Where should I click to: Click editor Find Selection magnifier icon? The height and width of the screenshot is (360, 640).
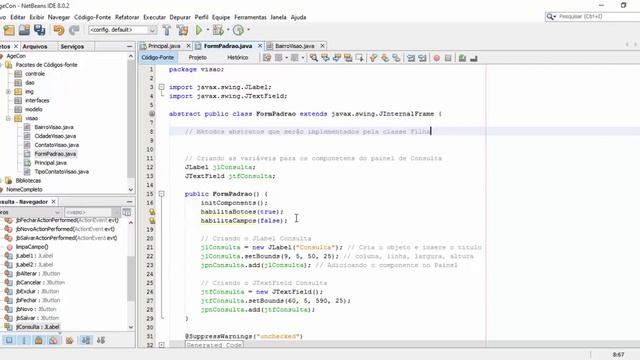coord(313,58)
